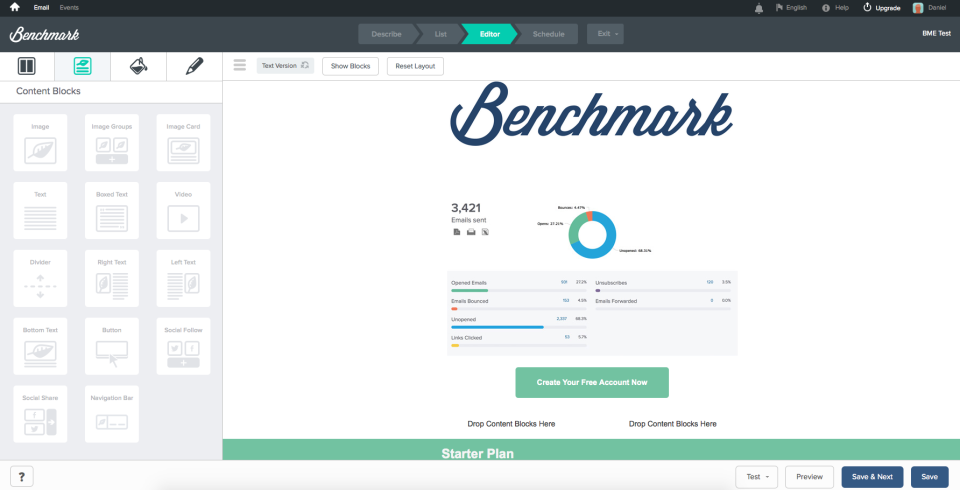Choose the Boxed Text content block
Image resolution: width=960 pixels, height=490 pixels.
tap(112, 211)
